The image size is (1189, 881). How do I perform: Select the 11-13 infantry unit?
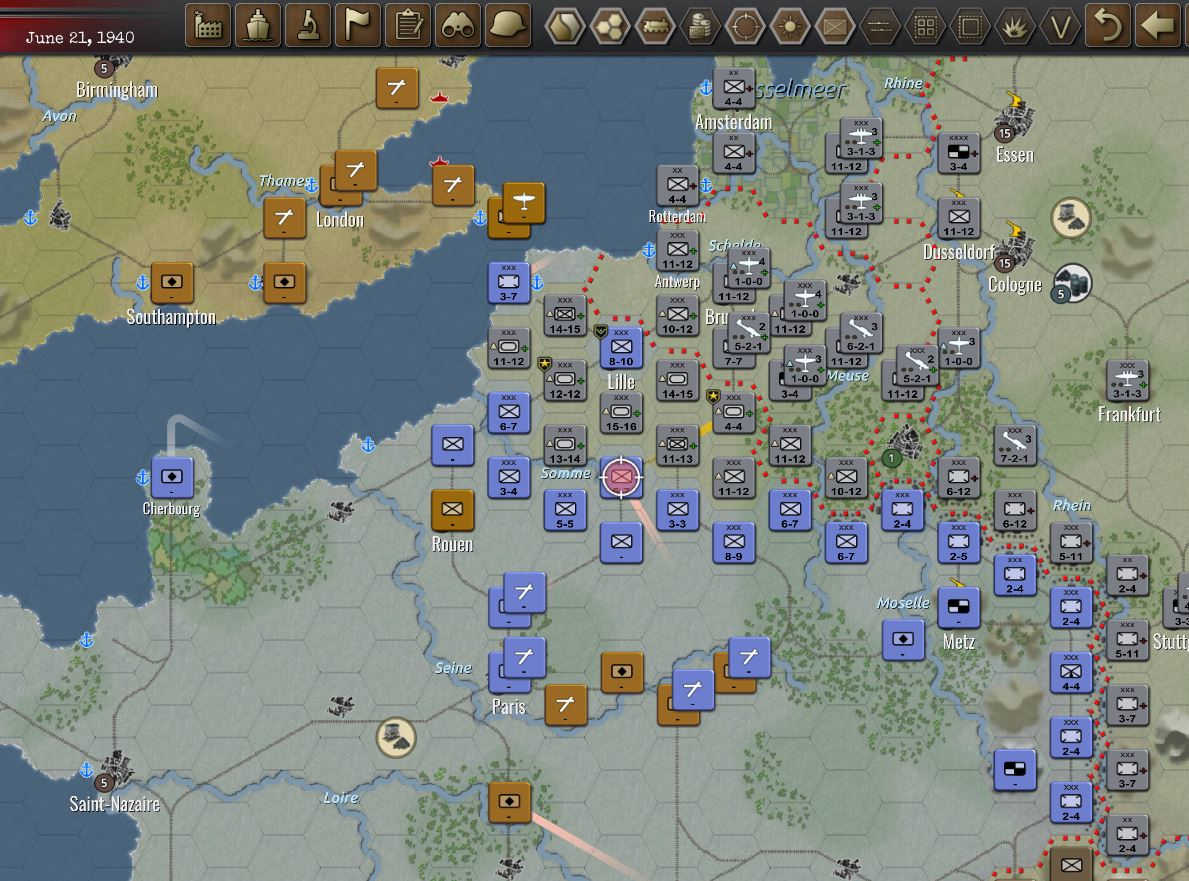(677, 445)
